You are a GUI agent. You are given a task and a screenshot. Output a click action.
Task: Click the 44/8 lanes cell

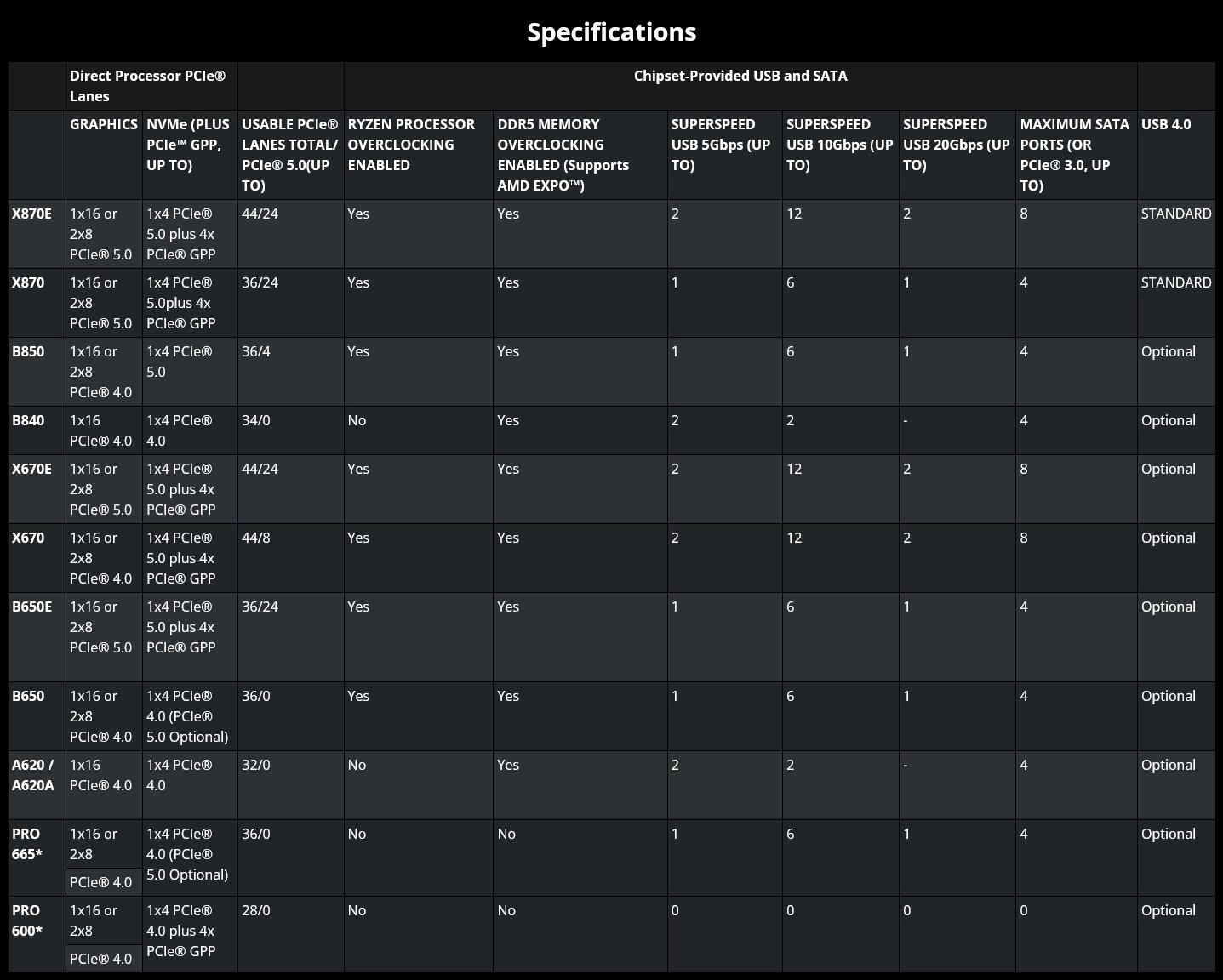[256, 538]
